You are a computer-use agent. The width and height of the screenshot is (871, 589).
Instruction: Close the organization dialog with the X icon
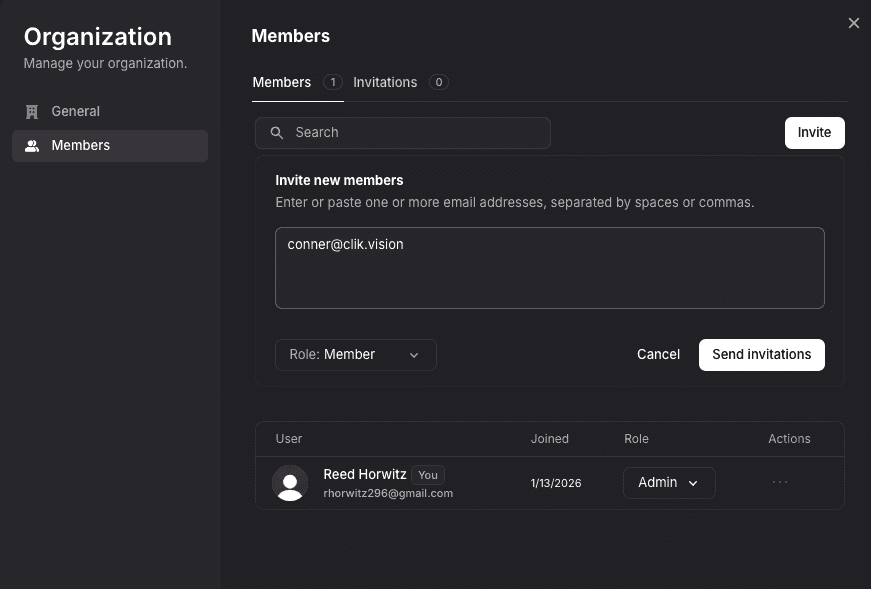coord(854,23)
